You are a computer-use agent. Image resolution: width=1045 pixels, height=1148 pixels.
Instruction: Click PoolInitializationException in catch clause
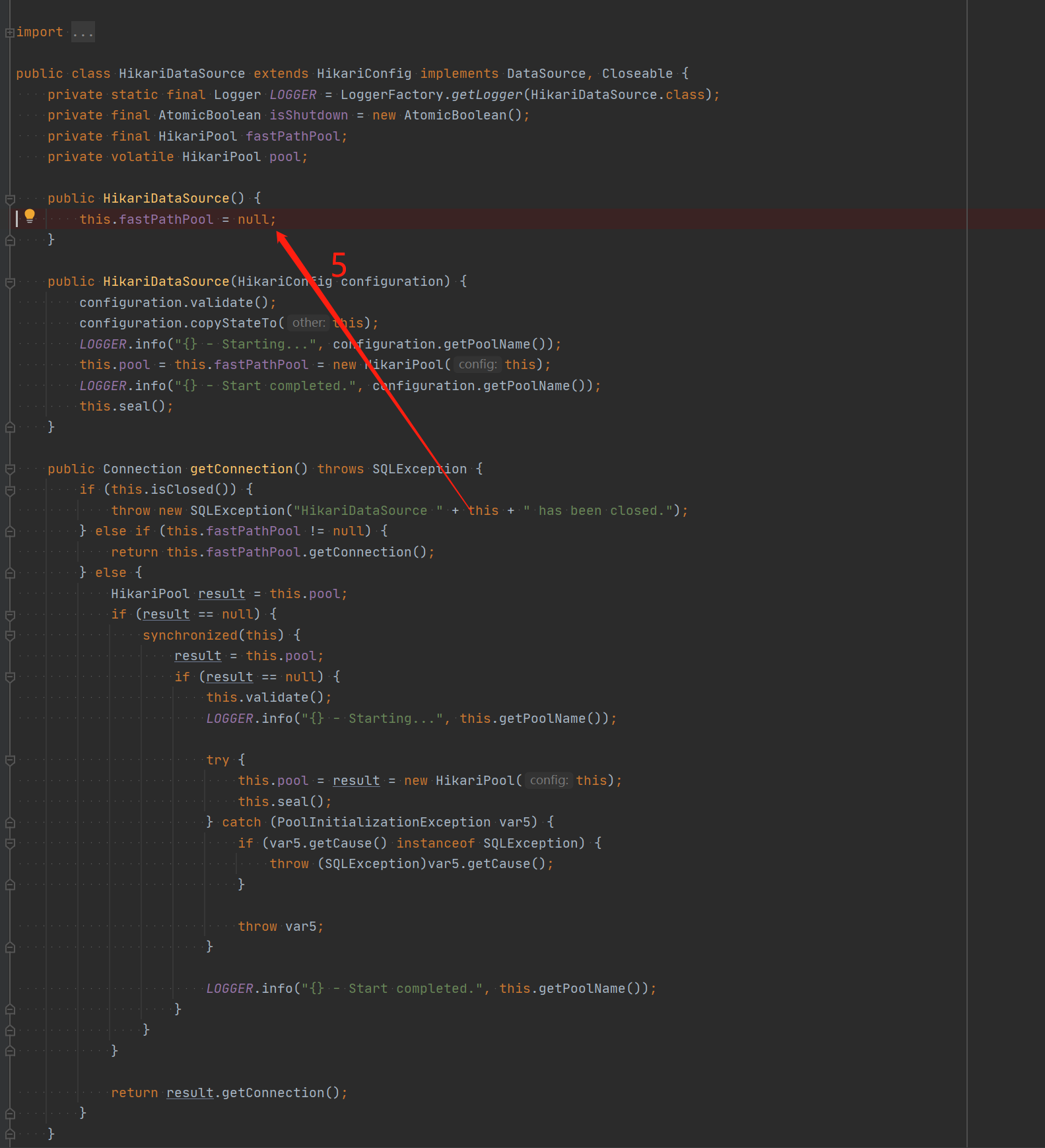tap(384, 822)
